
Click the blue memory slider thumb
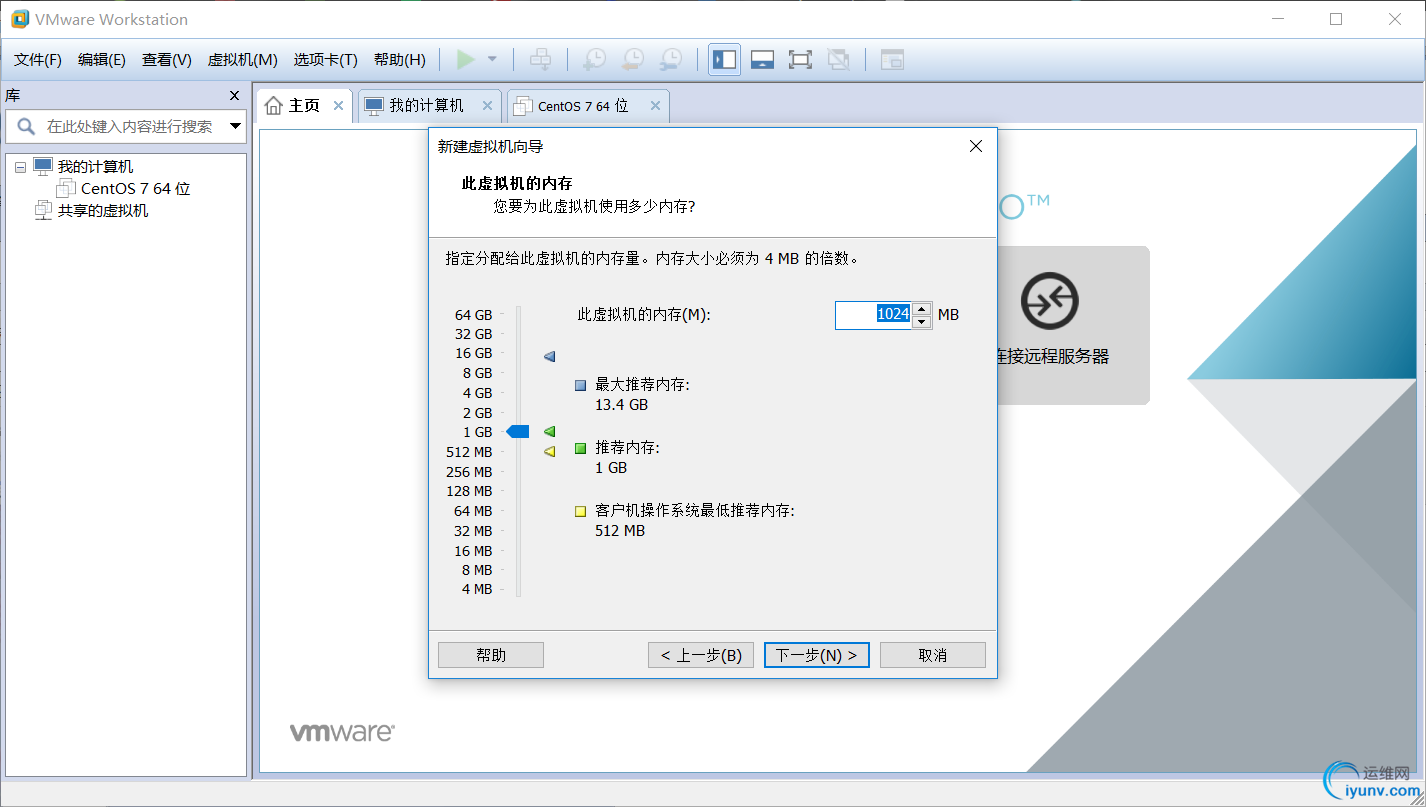coord(517,431)
